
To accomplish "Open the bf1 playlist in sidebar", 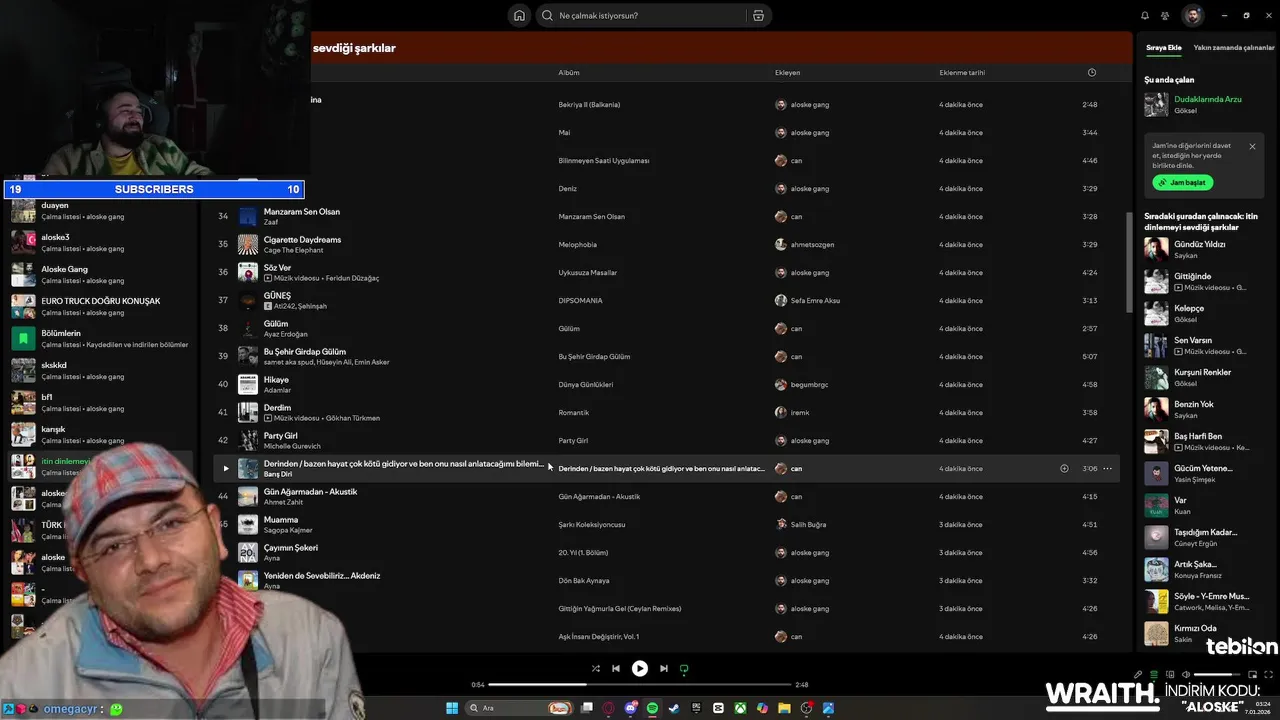I will [102, 402].
